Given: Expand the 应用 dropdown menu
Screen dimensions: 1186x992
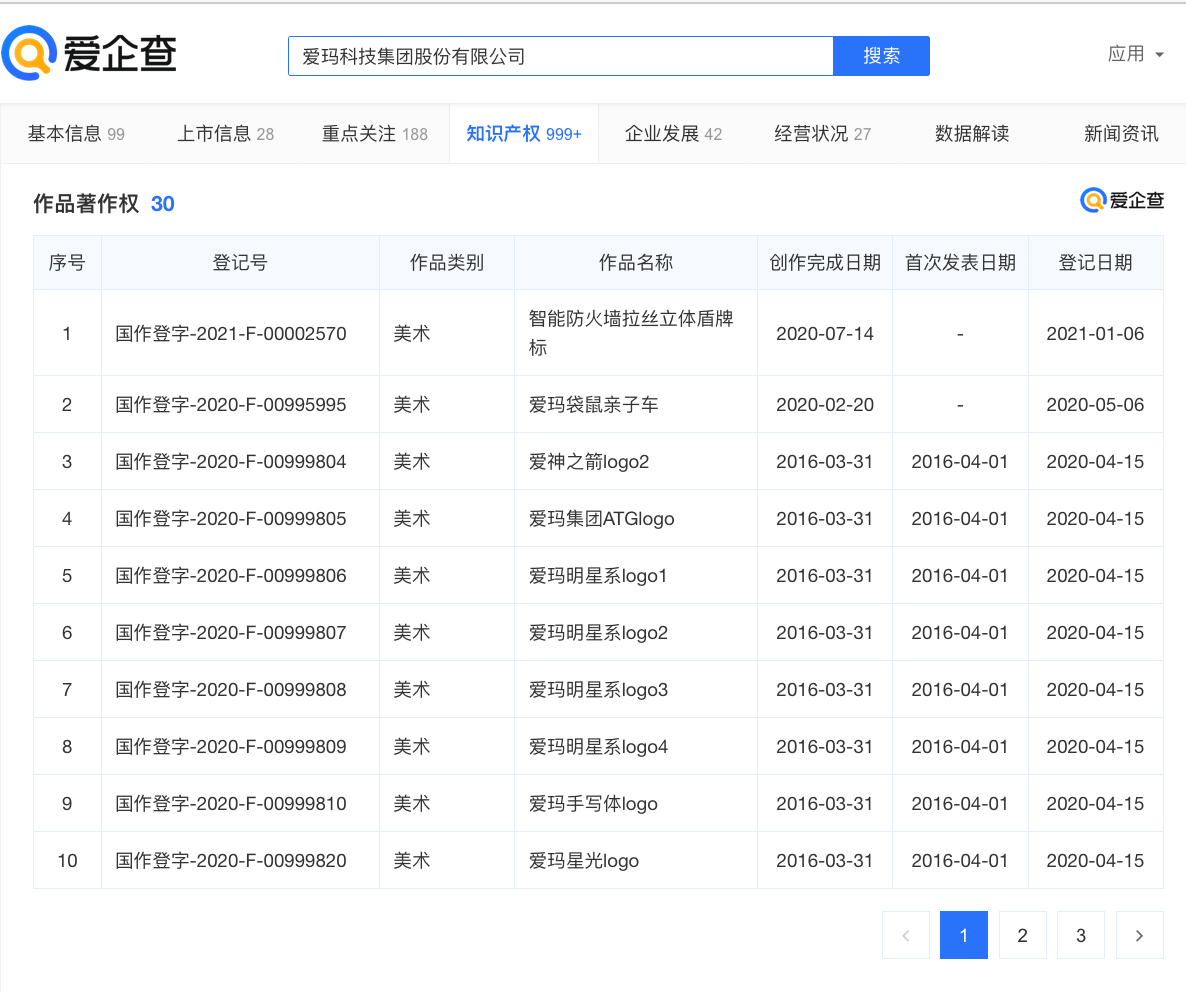Looking at the screenshot, I should tap(1135, 54).
